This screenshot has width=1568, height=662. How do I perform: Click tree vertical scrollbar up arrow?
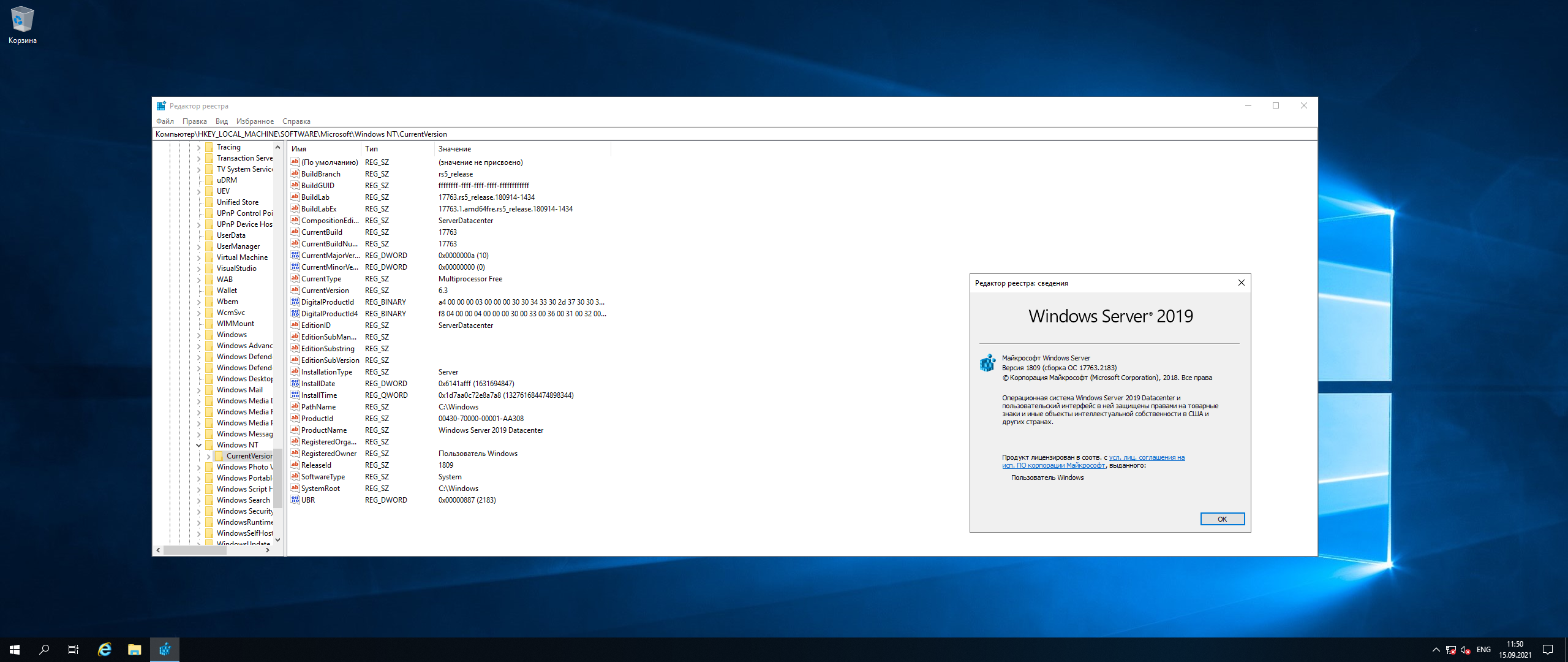(278, 147)
